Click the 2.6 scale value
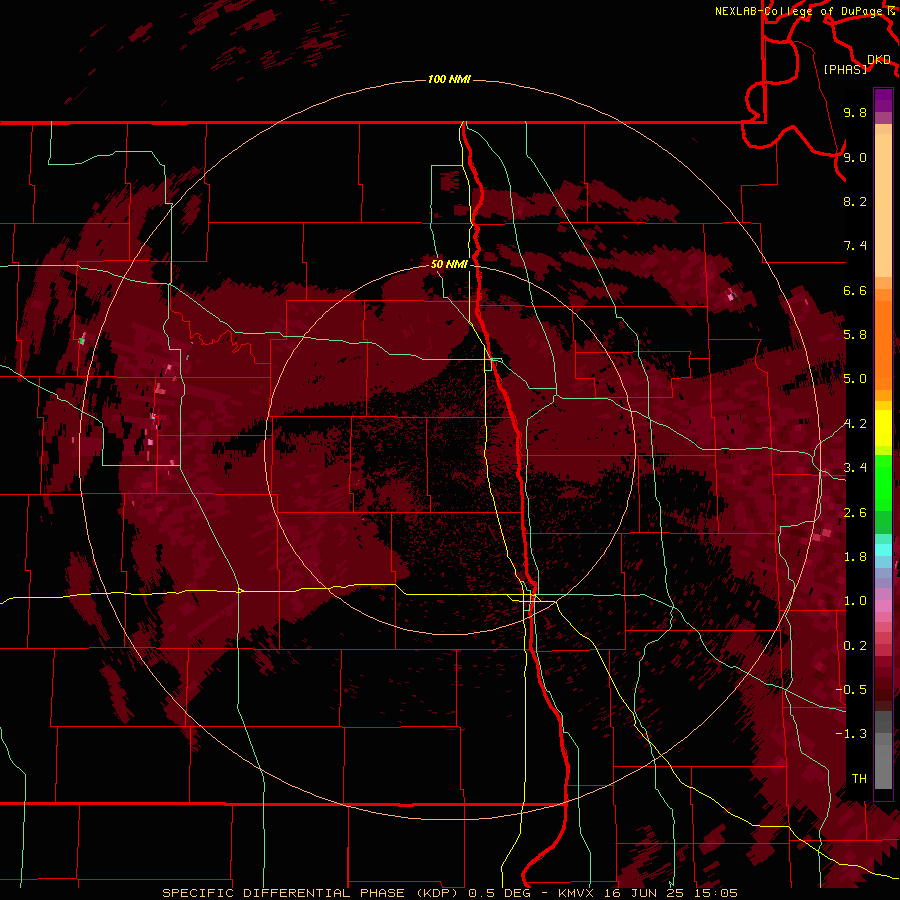 (x=855, y=513)
